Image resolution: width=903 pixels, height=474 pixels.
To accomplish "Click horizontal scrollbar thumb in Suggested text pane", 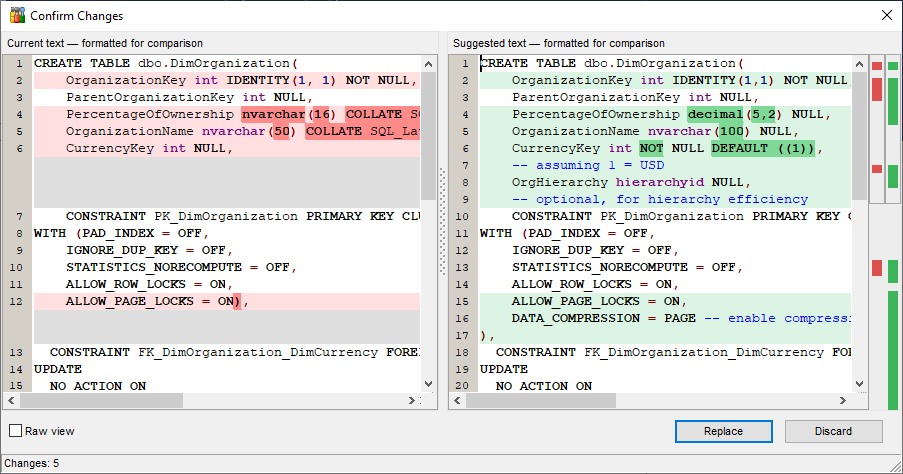I will point(541,400).
